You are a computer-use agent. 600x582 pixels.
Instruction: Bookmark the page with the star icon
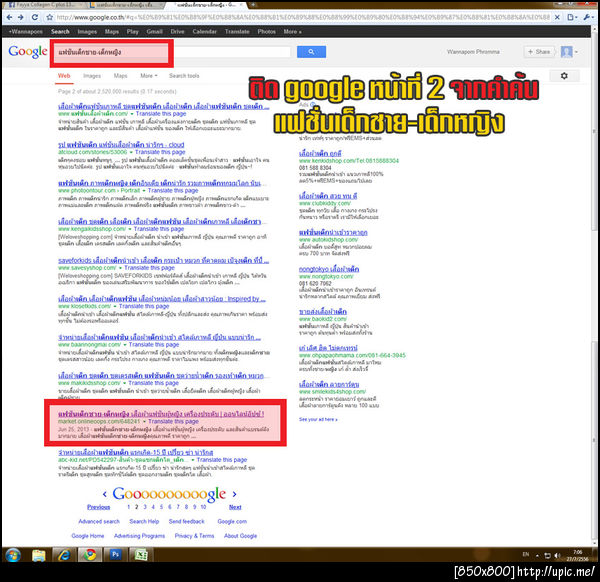coord(49,17)
